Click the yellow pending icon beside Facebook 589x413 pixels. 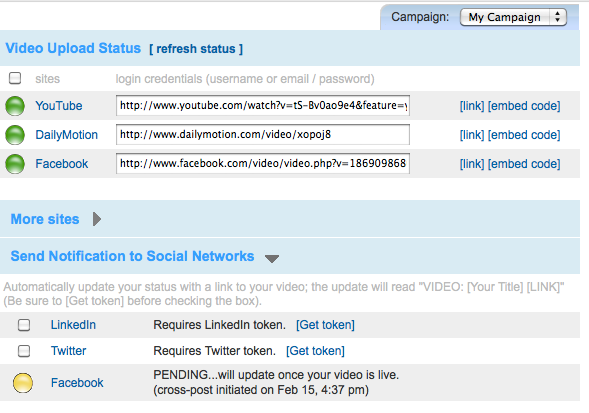23,383
